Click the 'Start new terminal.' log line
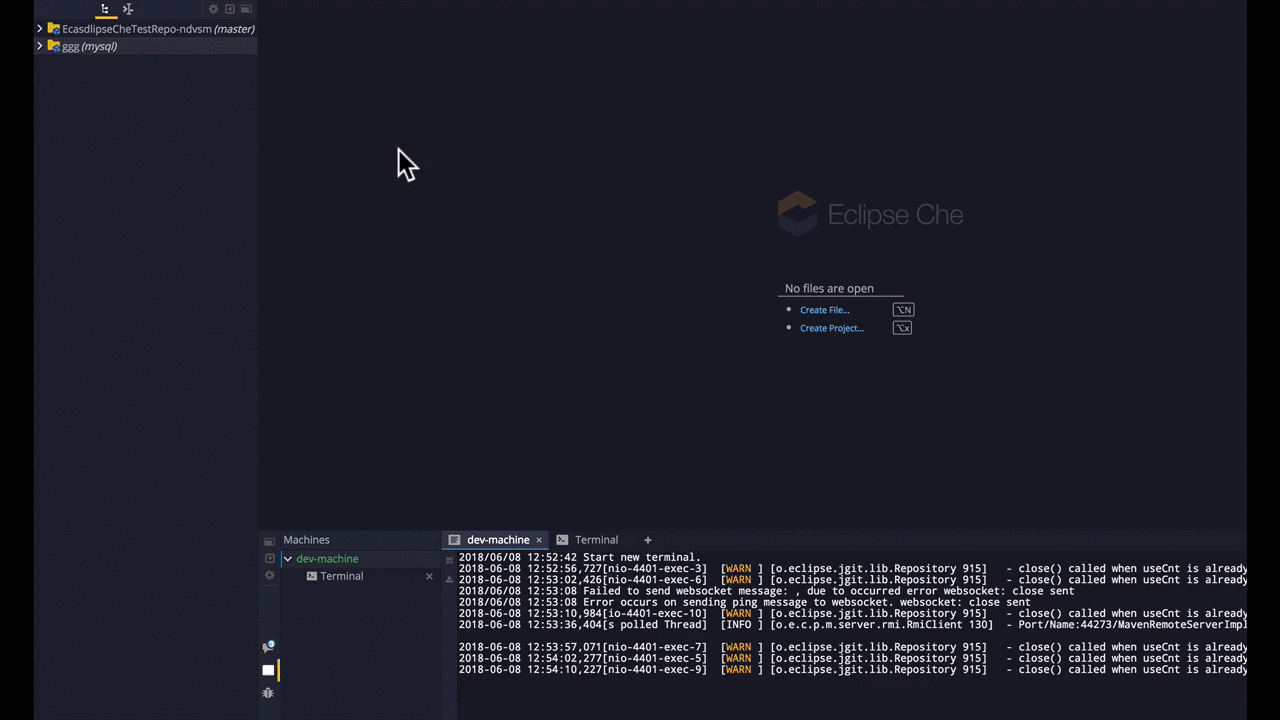This screenshot has height=720, width=1280. pos(580,557)
